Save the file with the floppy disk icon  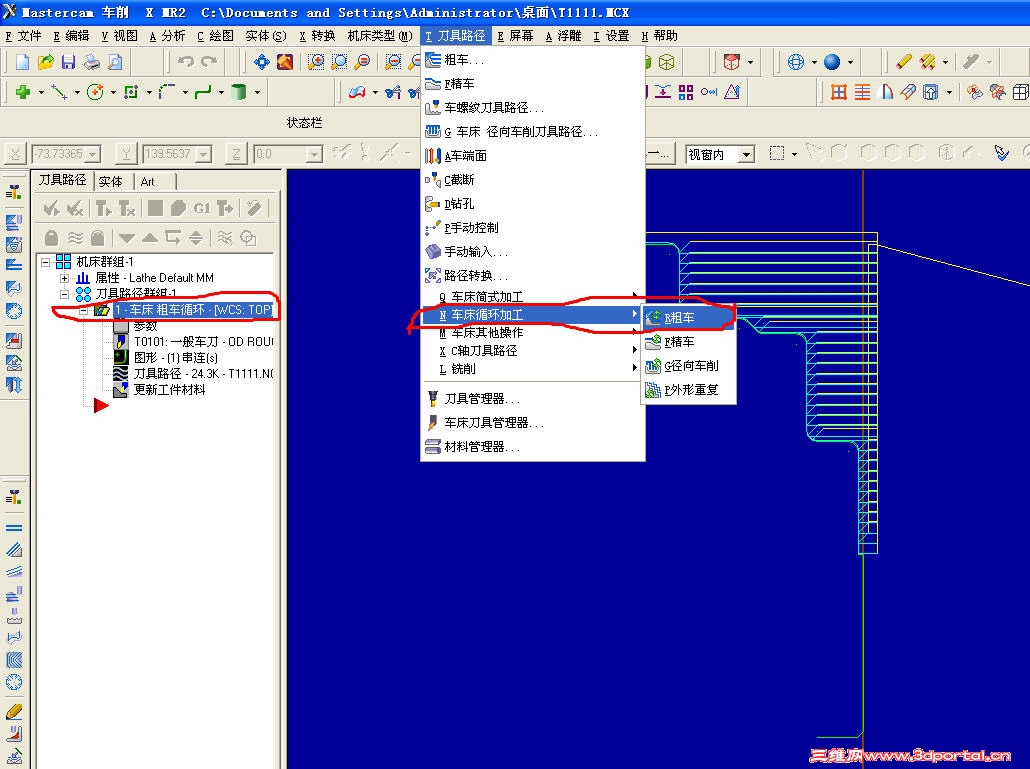(68, 62)
